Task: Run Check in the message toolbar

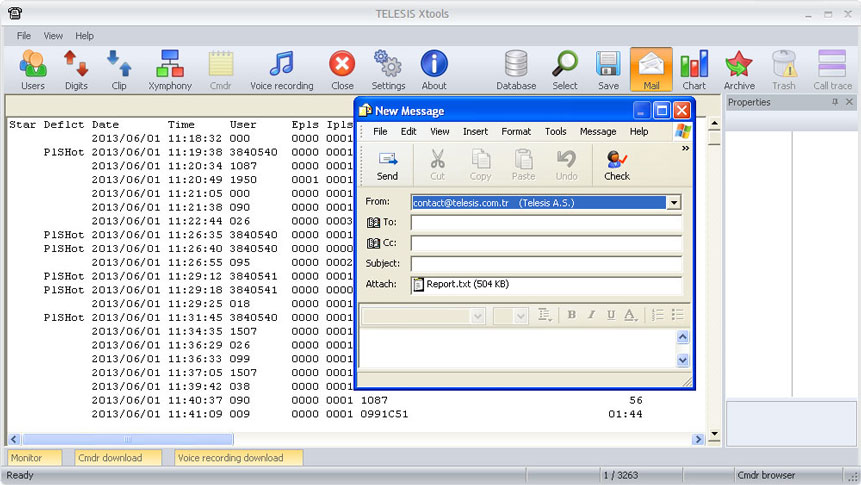Action: point(617,165)
